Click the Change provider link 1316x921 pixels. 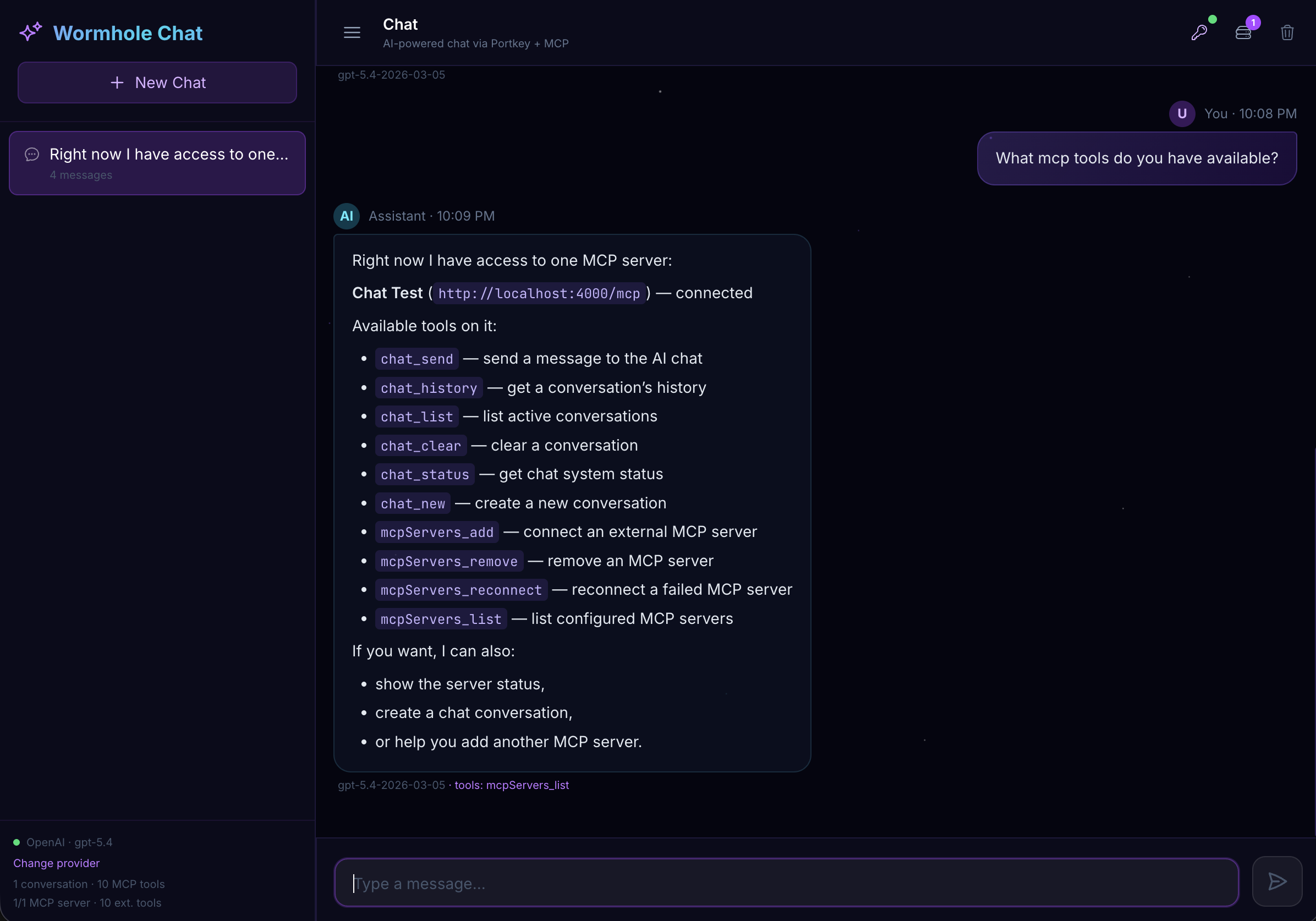pos(56,863)
